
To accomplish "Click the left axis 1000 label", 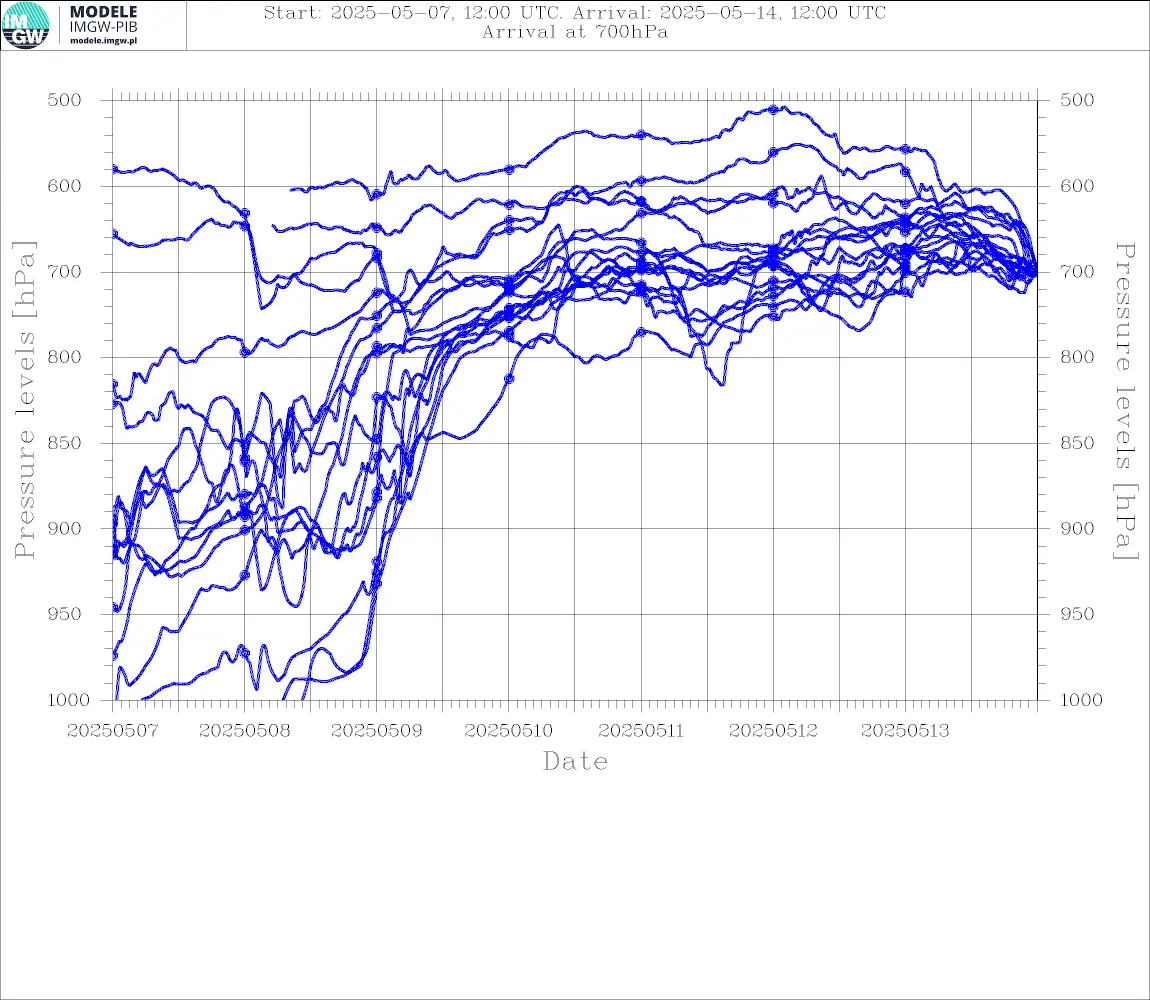I will pyautogui.click(x=69, y=699).
